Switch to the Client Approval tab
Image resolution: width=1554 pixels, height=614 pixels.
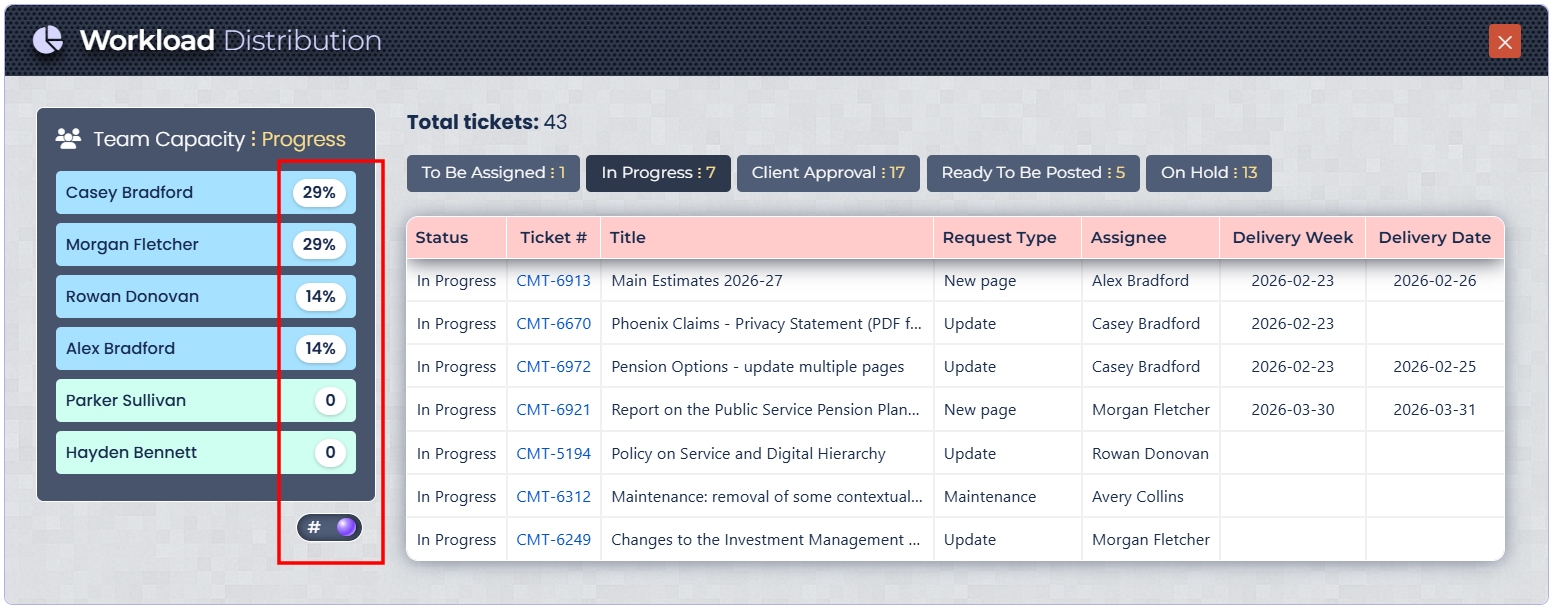tap(828, 173)
